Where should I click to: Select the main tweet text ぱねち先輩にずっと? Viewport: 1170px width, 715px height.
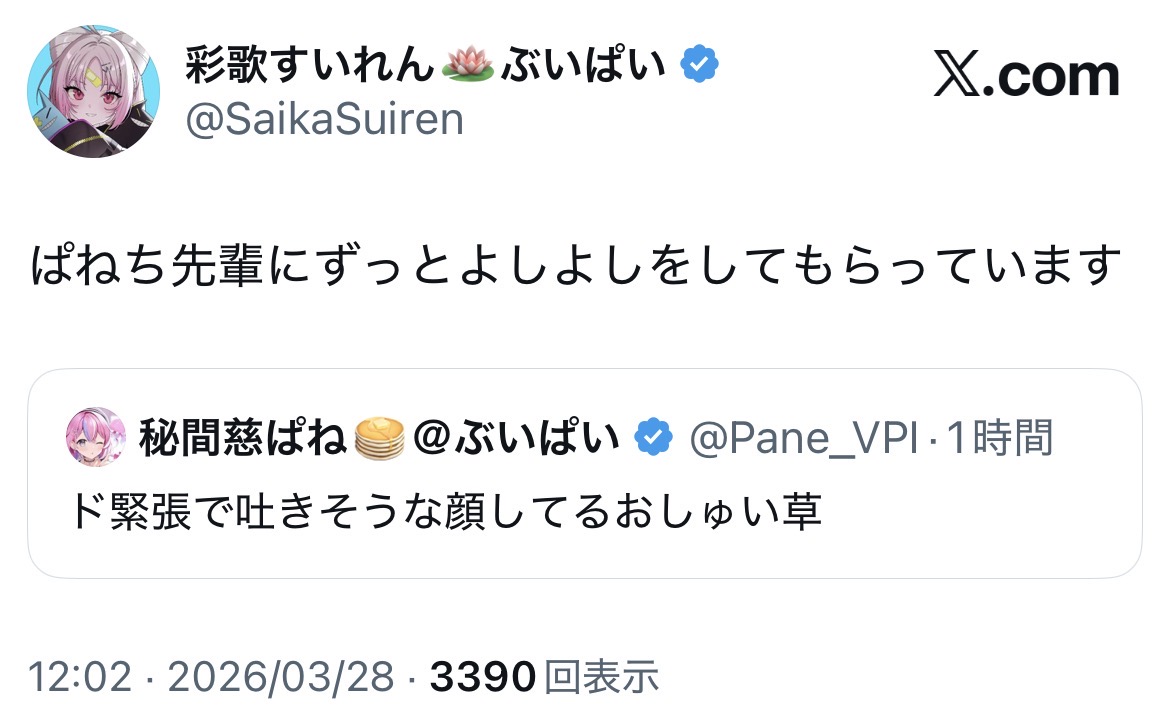point(571,267)
